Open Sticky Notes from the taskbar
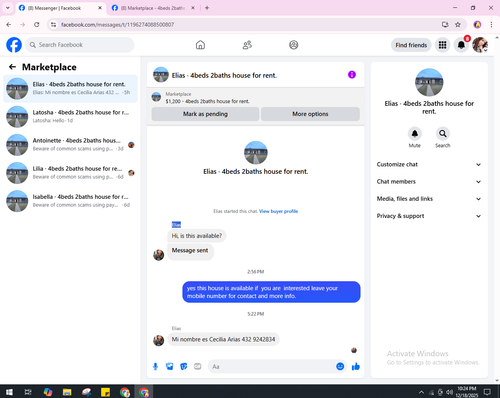 click(x=106, y=392)
